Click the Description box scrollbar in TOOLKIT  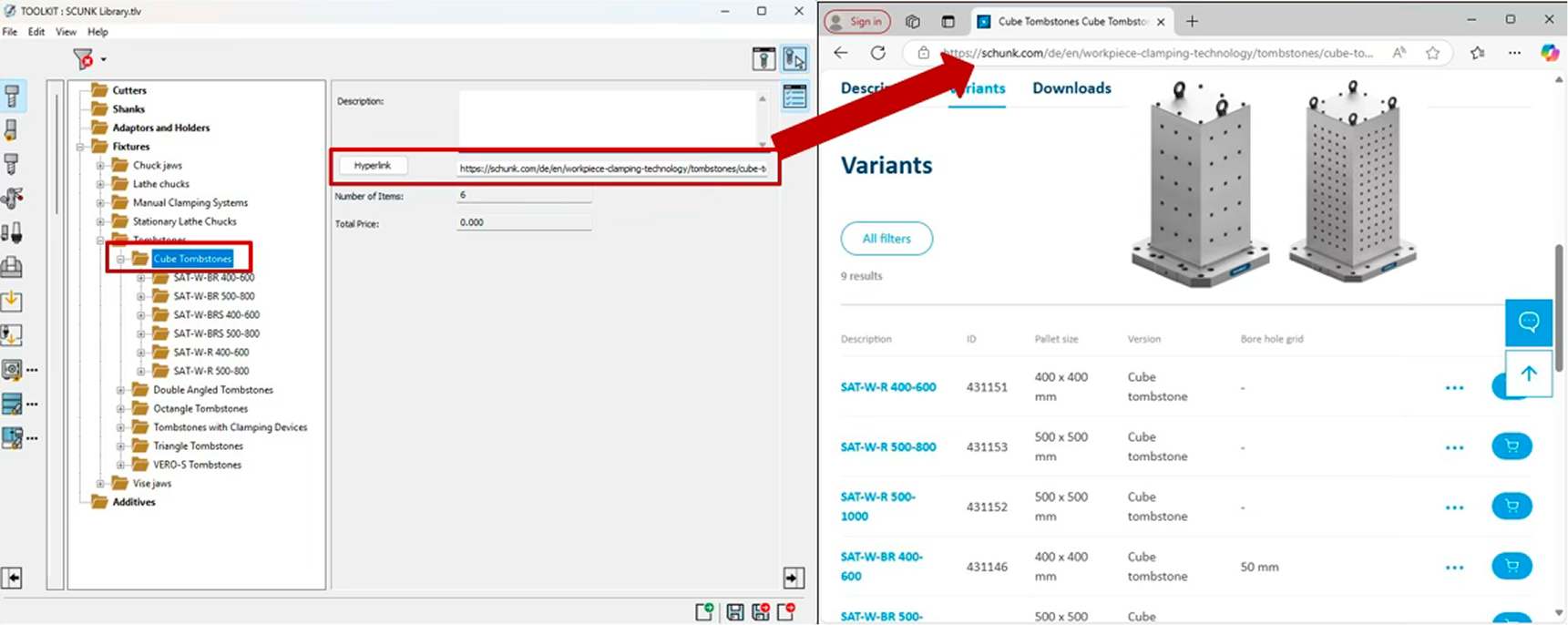click(763, 120)
